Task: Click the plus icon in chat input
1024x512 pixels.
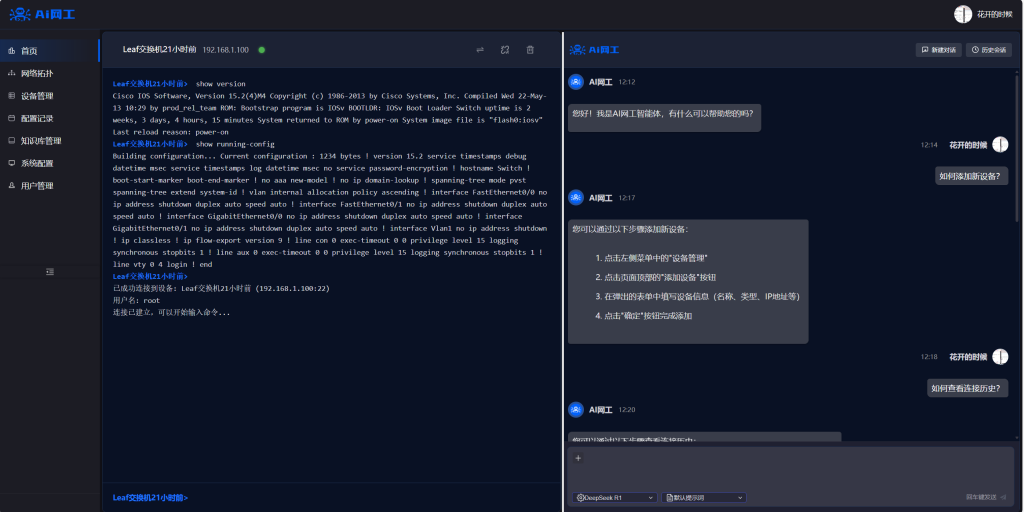Action: pyautogui.click(x=578, y=458)
